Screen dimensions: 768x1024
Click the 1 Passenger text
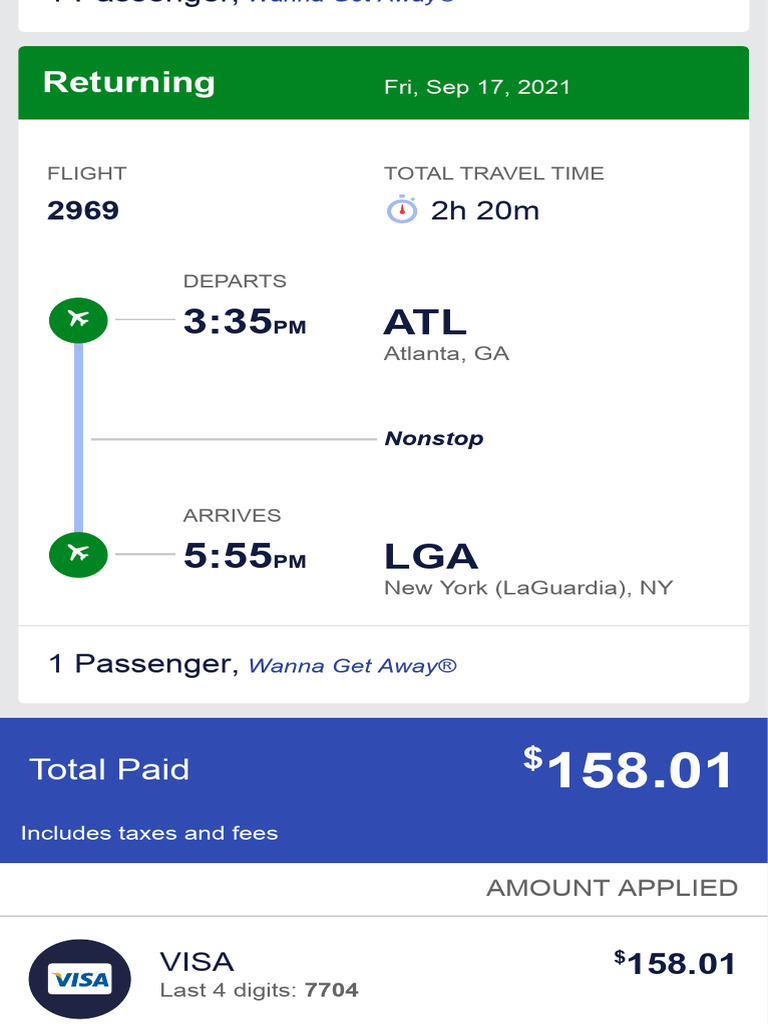(x=140, y=664)
